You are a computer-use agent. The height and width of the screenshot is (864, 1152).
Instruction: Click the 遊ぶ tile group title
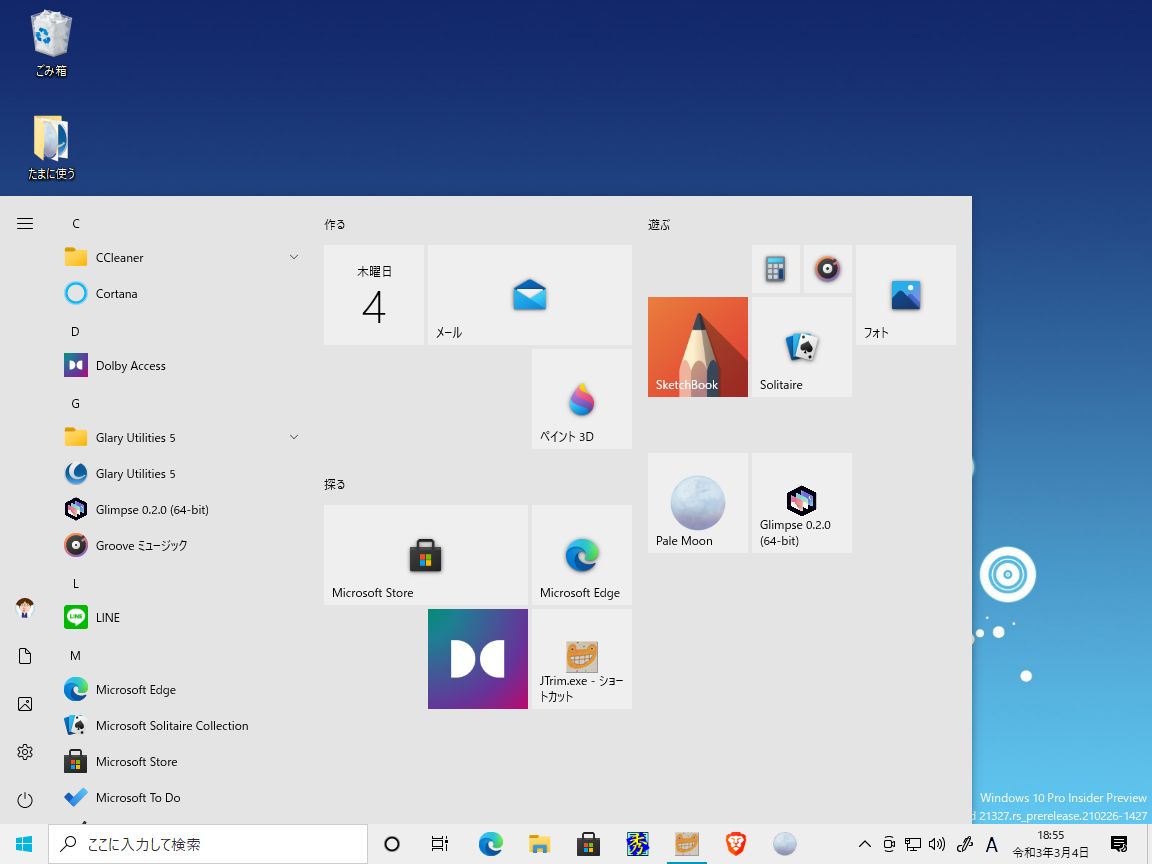659,225
